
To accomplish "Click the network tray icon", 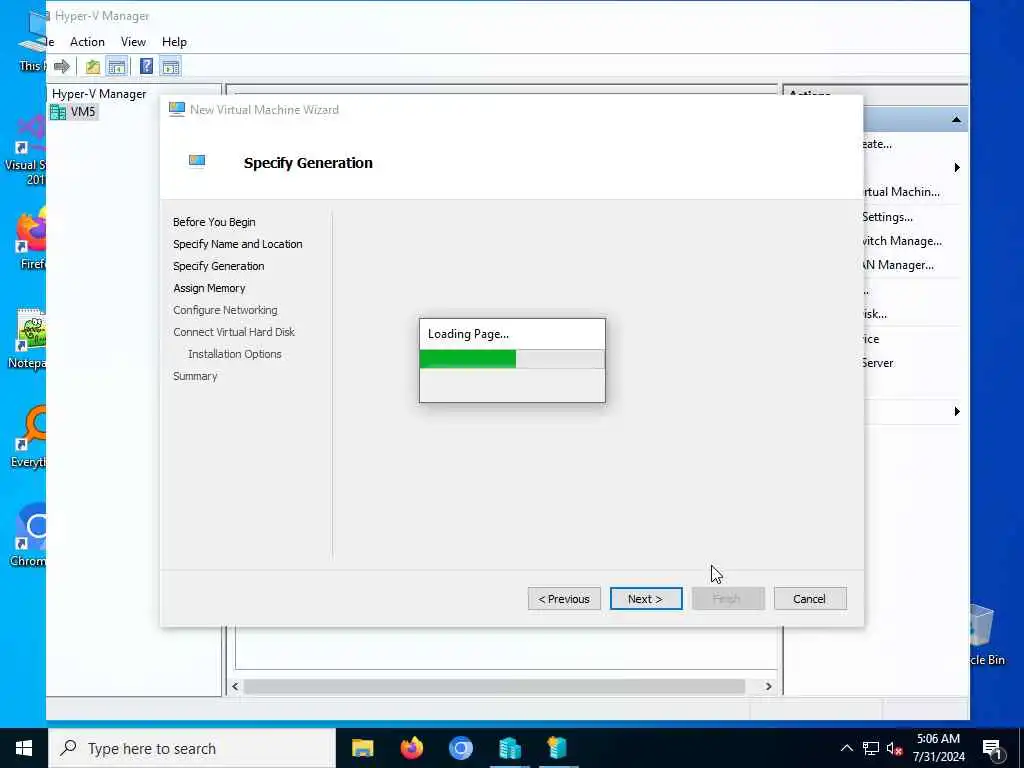I will (x=871, y=748).
